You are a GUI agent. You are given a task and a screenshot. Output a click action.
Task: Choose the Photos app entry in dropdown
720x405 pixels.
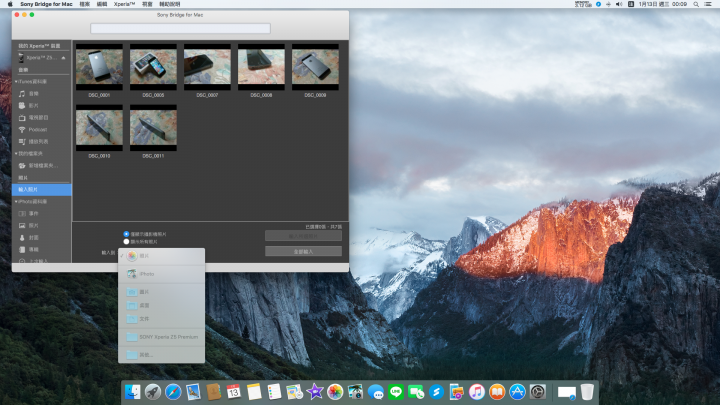click(x=161, y=256)
